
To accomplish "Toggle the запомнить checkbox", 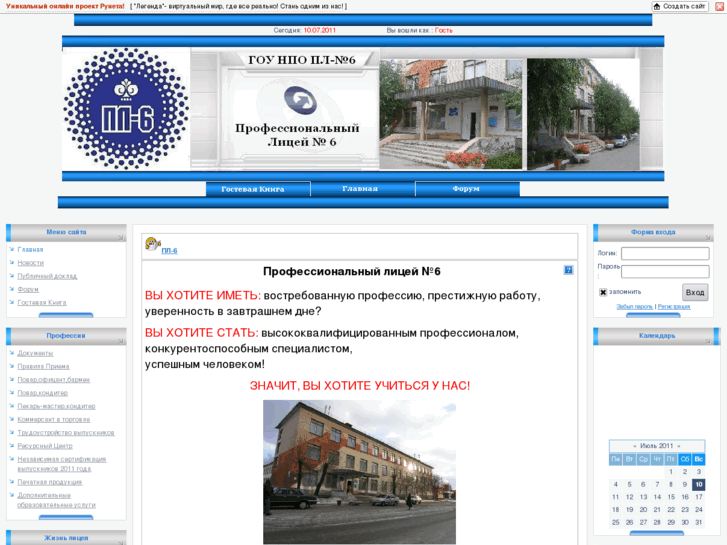I will [603, 292].
